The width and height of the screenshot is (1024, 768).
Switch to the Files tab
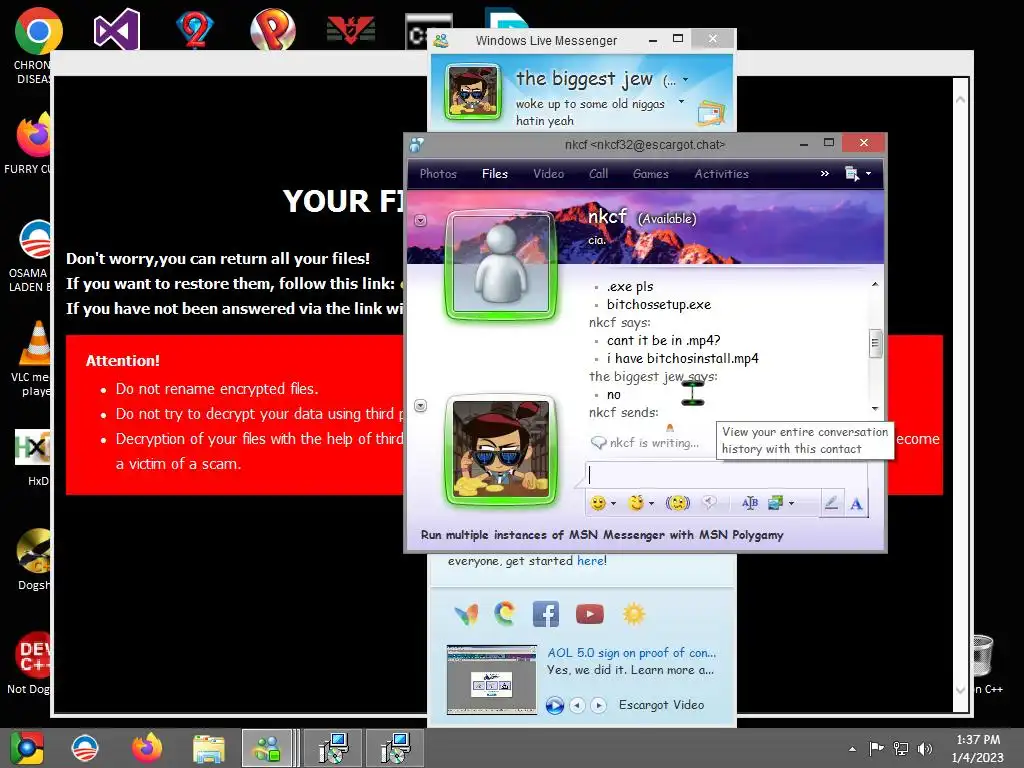tap(494, 174)
